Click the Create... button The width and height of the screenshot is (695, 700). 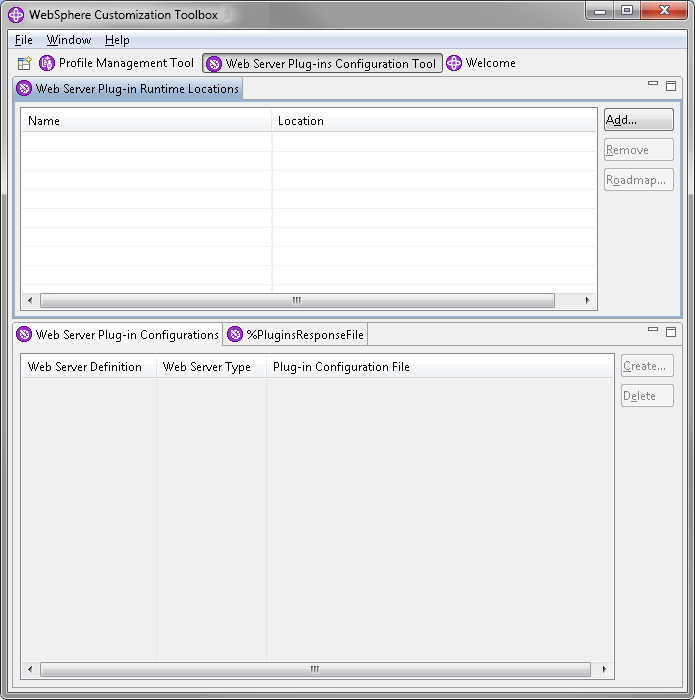[647, 366]
